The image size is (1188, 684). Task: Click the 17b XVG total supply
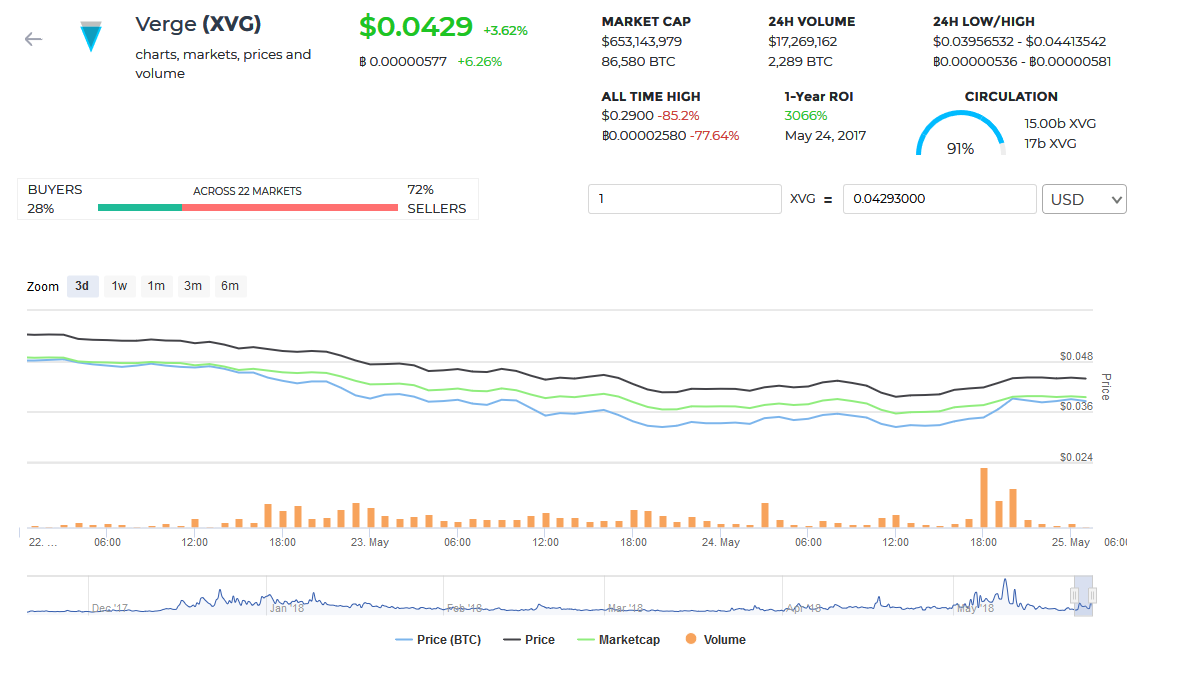pos(1050,144)
